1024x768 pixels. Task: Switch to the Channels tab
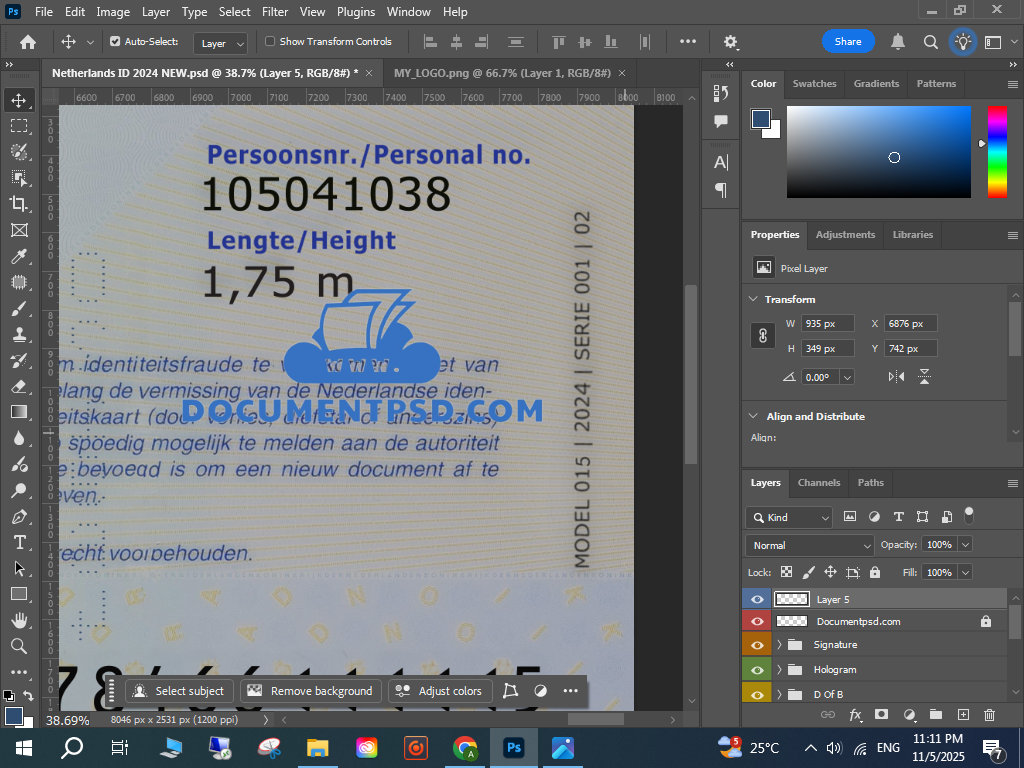click(x=818, y=483)
